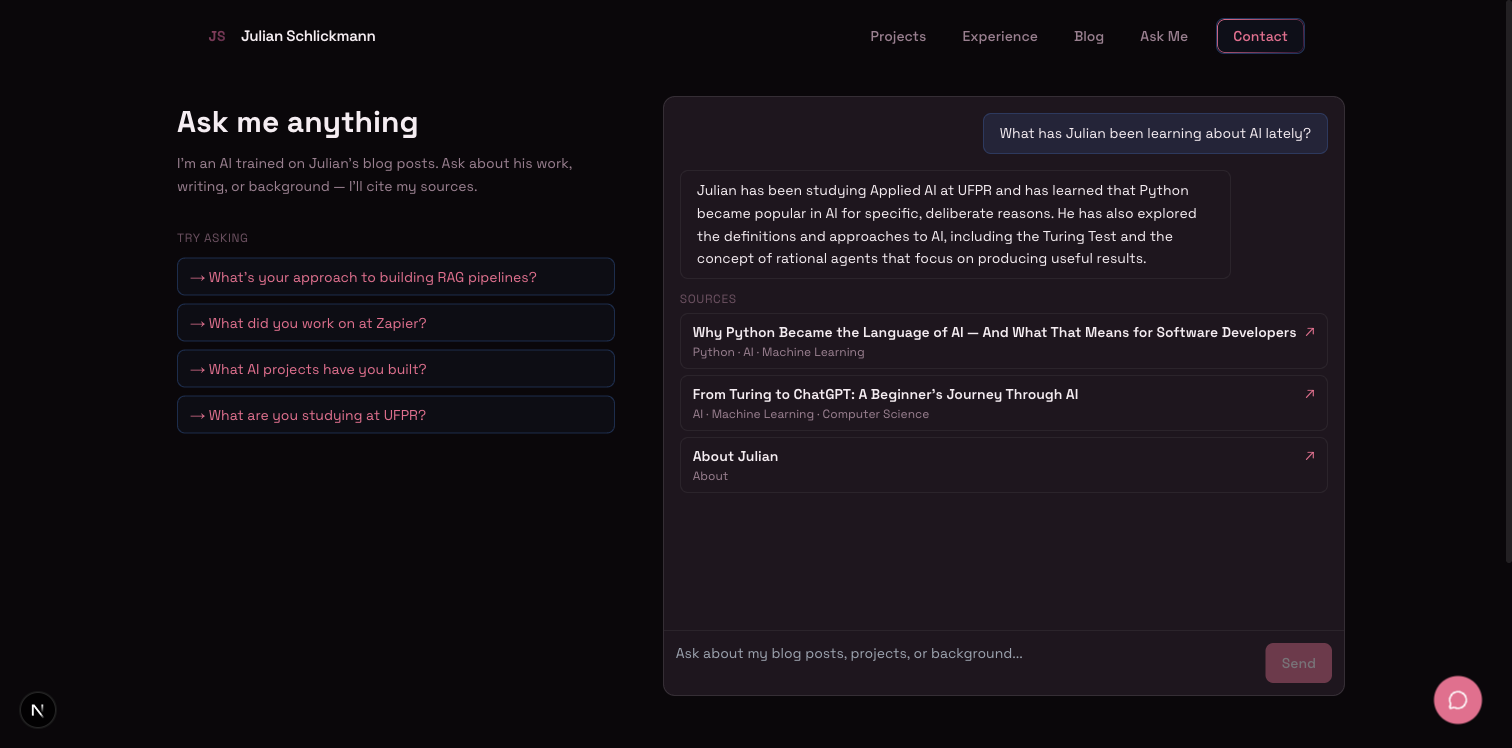1512x748 pixels.
Task: Click the page vertical scrollbar
Action: pos(1508,280)
